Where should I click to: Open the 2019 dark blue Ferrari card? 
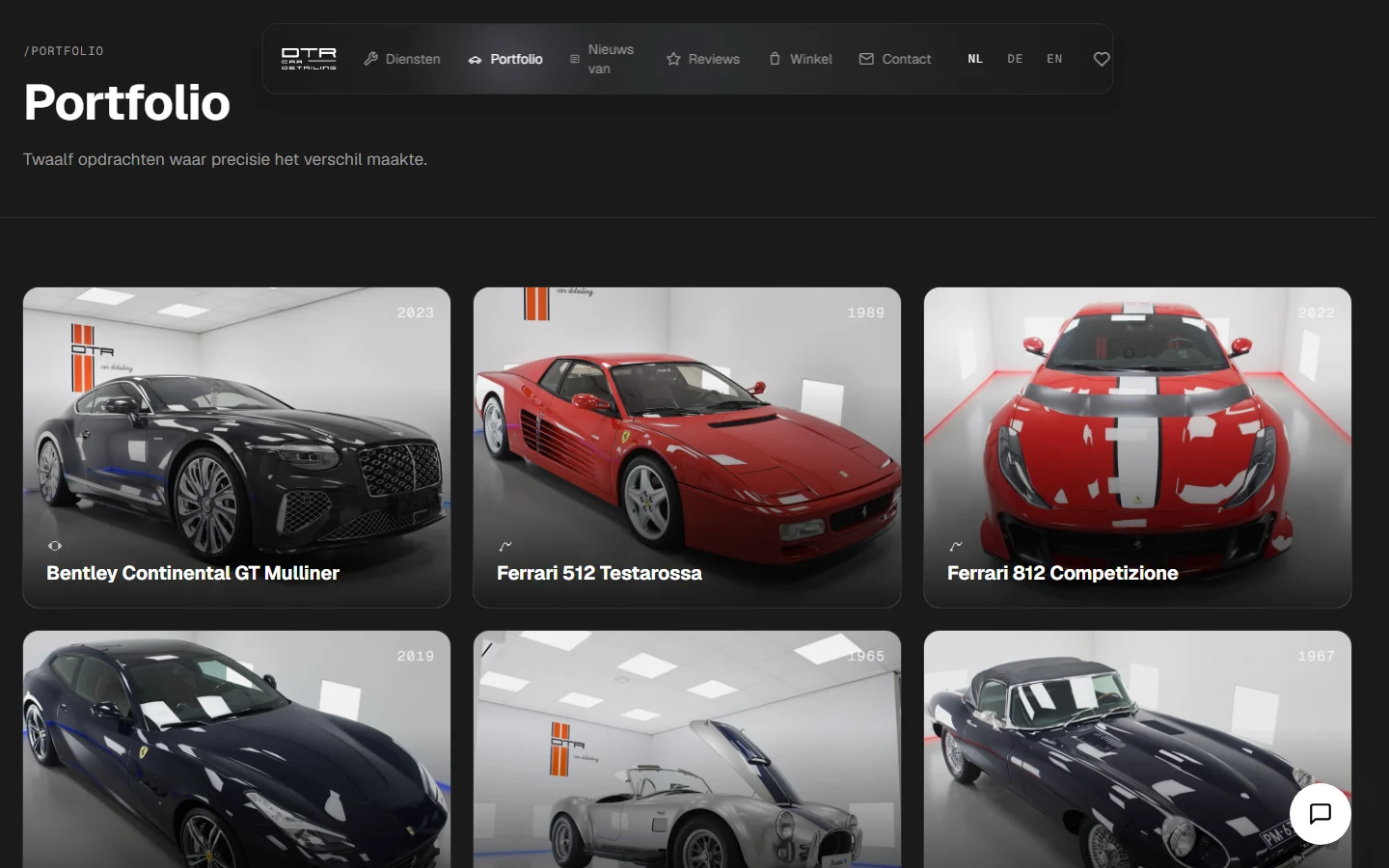236,749
